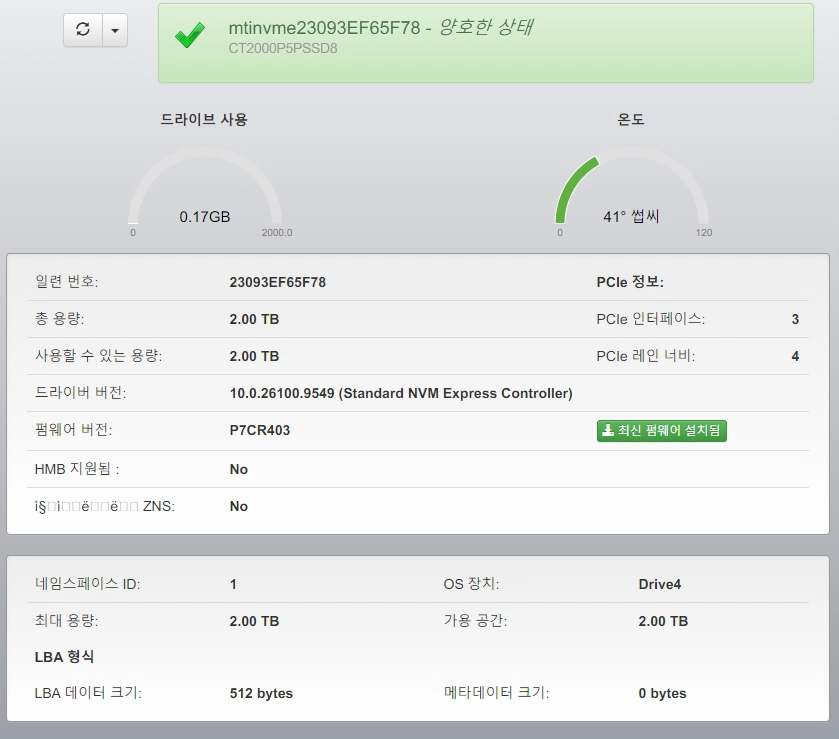The height and width of the screenshot is (739, 839).
Task: Select serial number value 23093EF65F78
Action: 278,282
